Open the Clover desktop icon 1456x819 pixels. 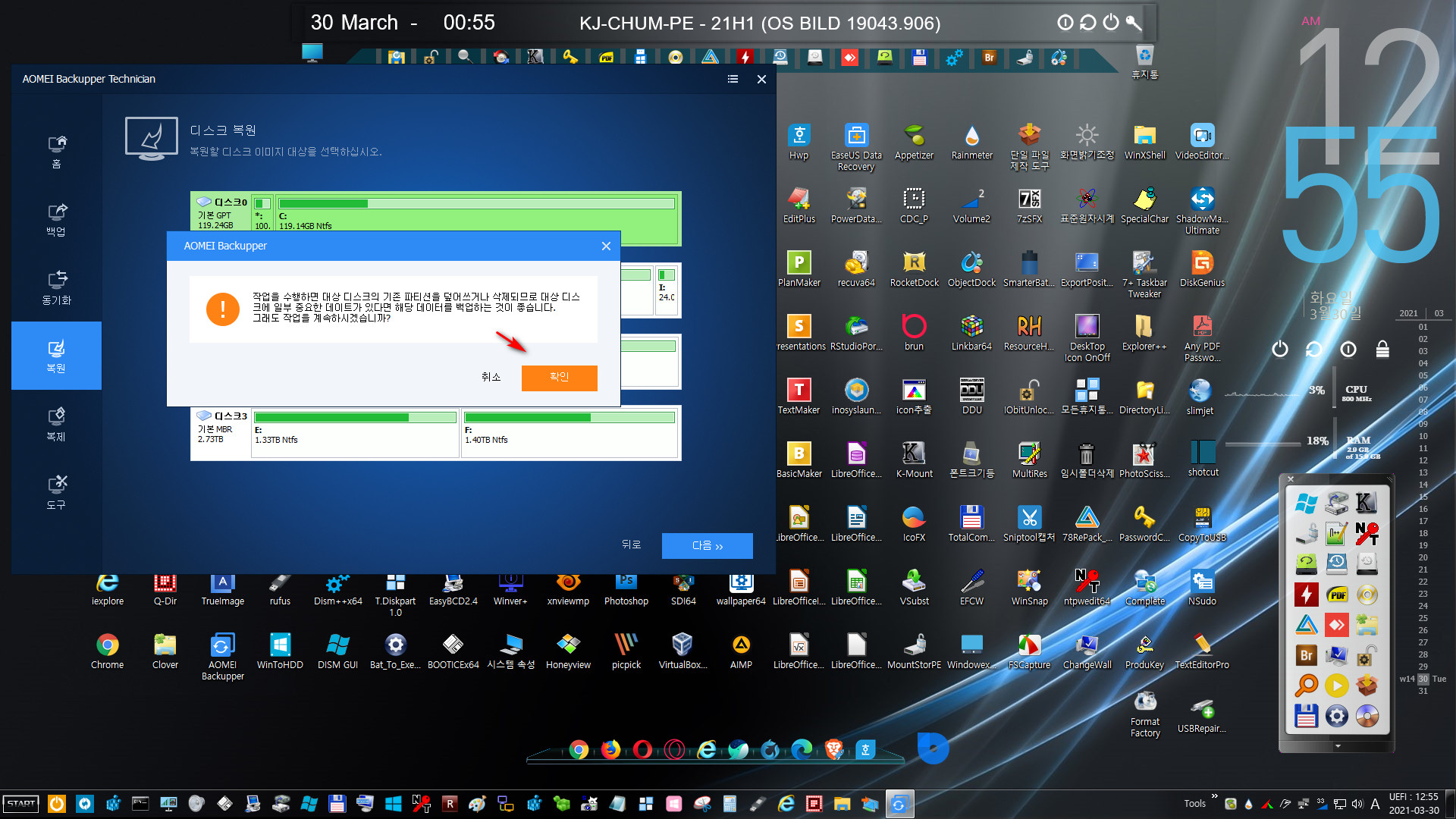coord(165,651)
